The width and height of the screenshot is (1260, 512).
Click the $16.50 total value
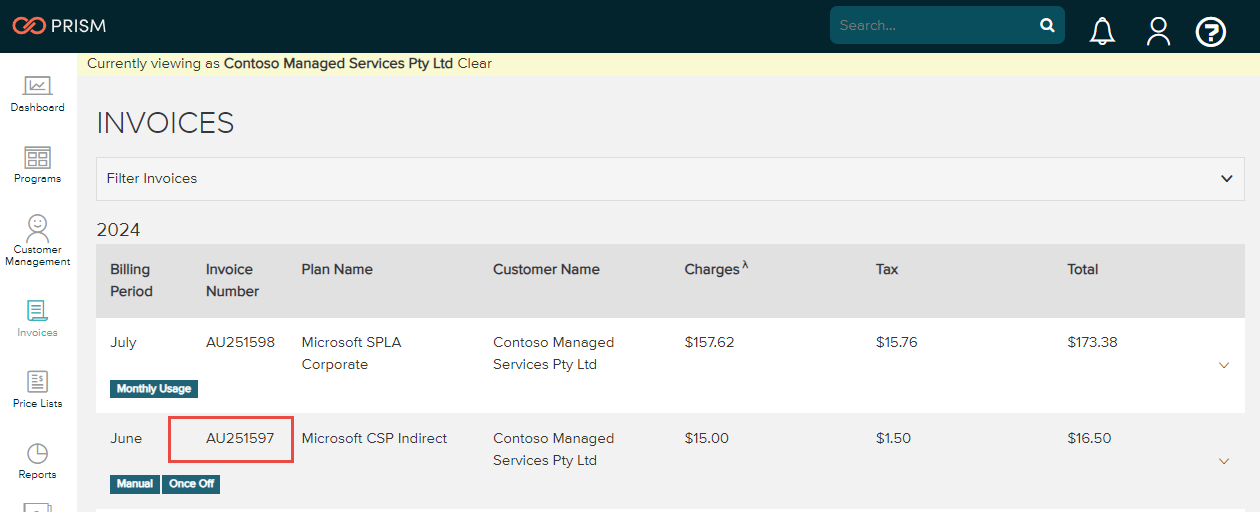click(x=1089, y=438)
